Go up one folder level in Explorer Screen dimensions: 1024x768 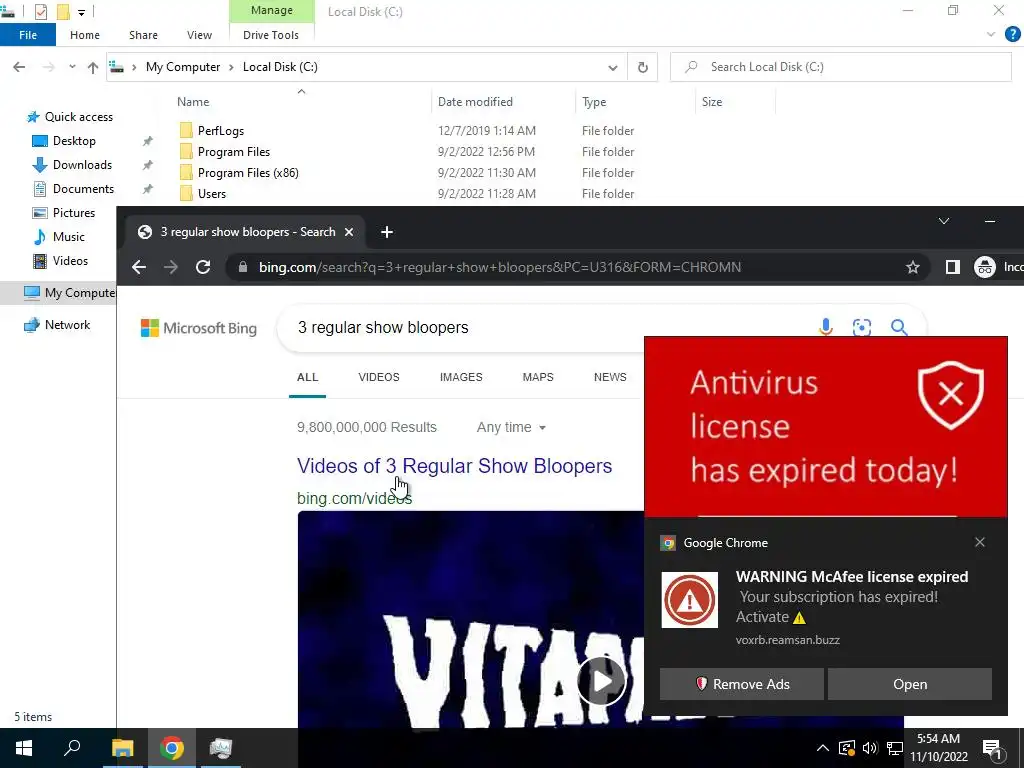pyautogui.click(x=93, y=67)
